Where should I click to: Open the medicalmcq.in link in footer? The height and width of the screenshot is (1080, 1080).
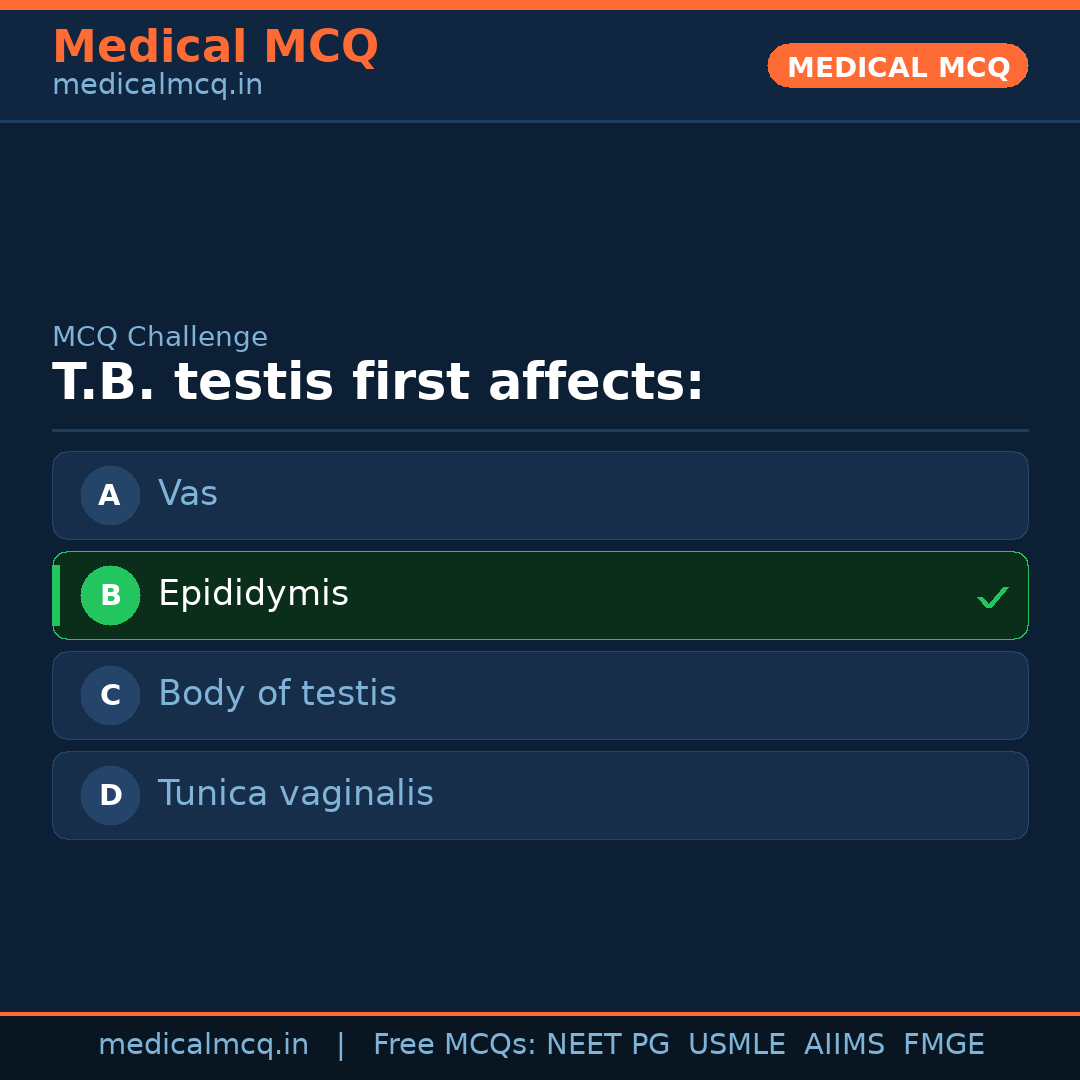[203, 1045]
